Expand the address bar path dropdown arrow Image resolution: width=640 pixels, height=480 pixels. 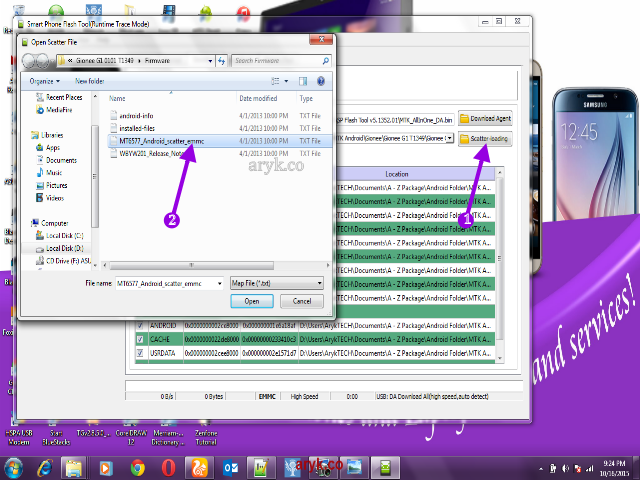(210, 61)
